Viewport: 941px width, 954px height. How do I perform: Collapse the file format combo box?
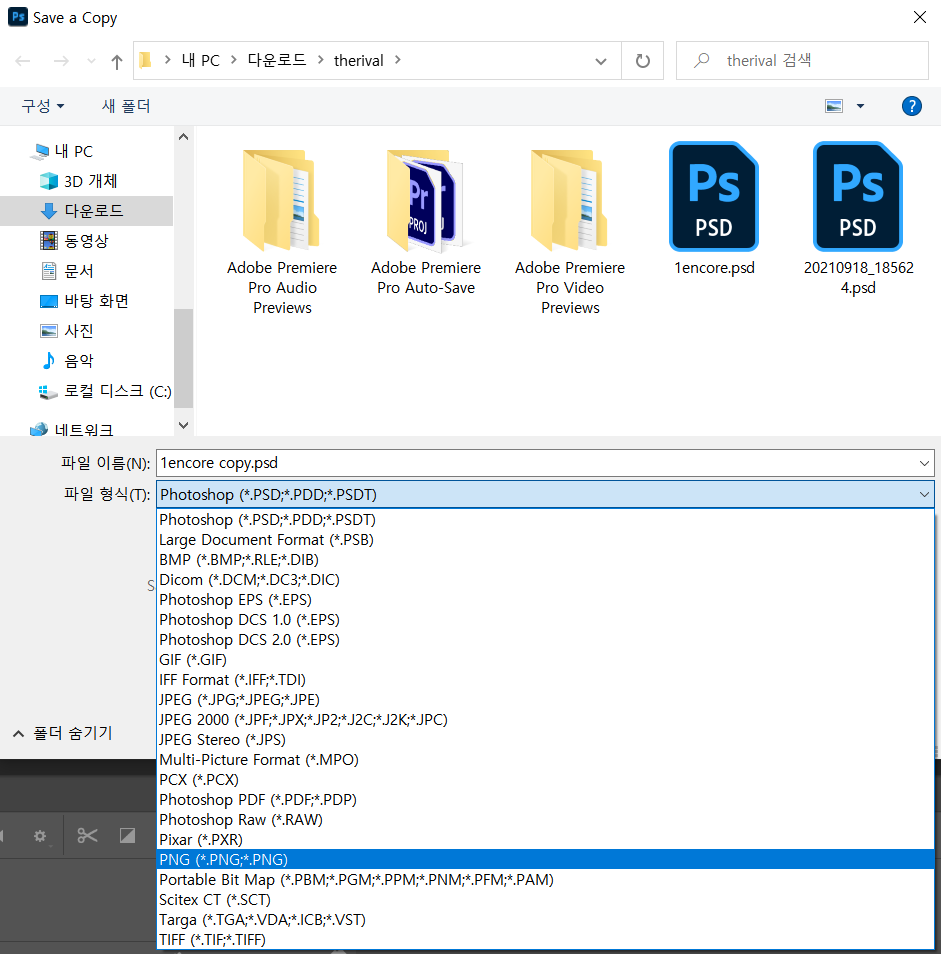(924, 495)
